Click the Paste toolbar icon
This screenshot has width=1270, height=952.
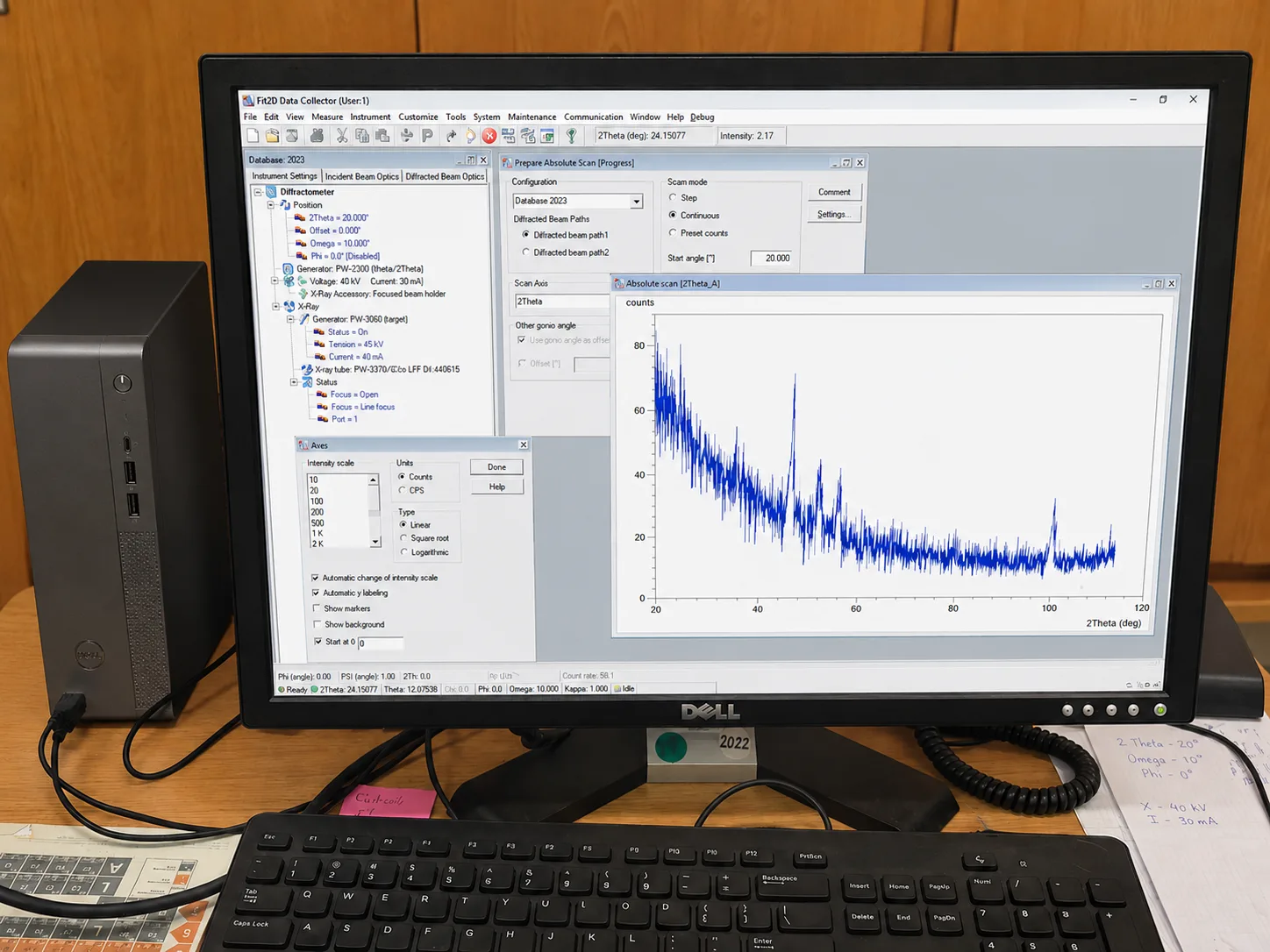382,136
